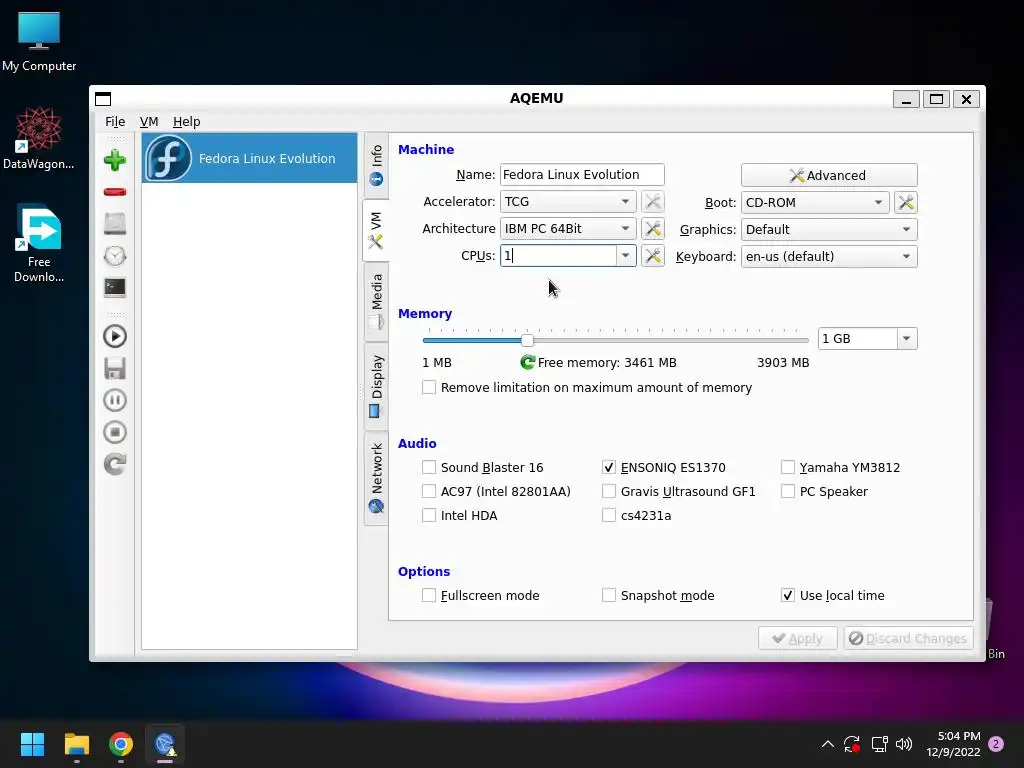Click the red minus delete VM icon
The width and height of the screenshot is (1024, 768).
pyautogui.click(x=115, y=192)
